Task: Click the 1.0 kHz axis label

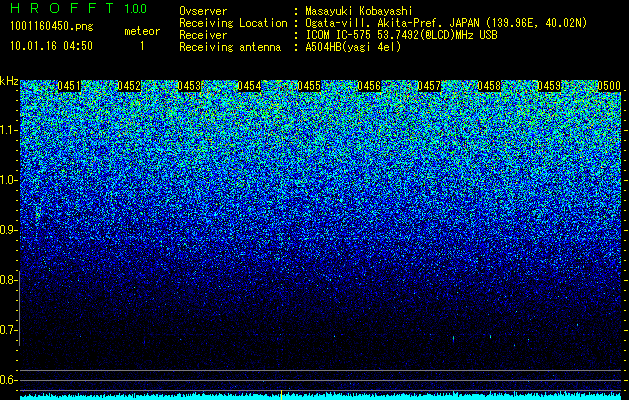Action: 9,181
